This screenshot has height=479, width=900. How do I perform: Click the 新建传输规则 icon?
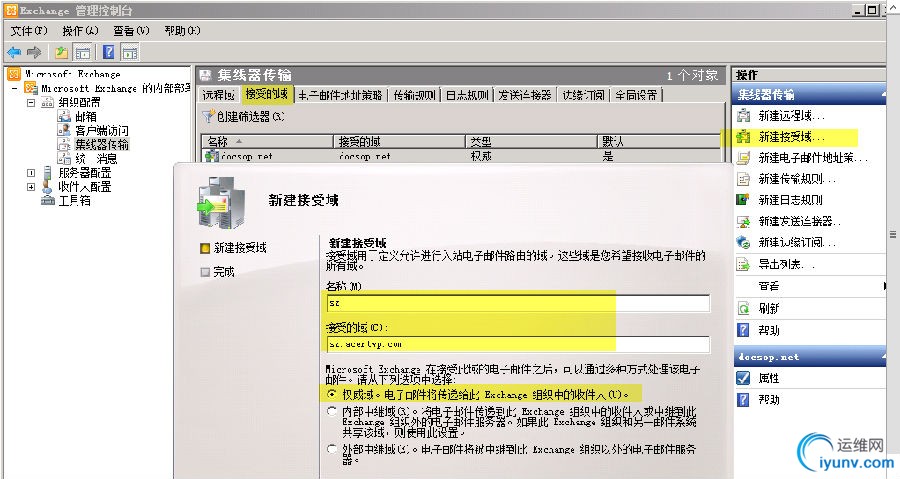744,179
